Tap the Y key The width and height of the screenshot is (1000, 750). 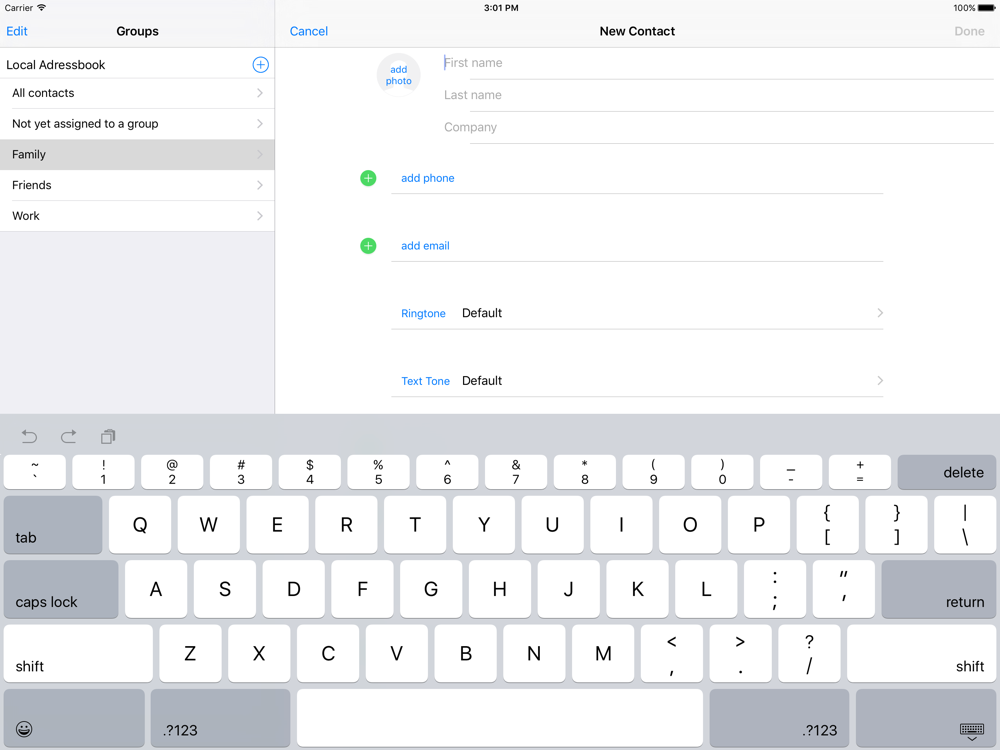click(x=484, y=524)
